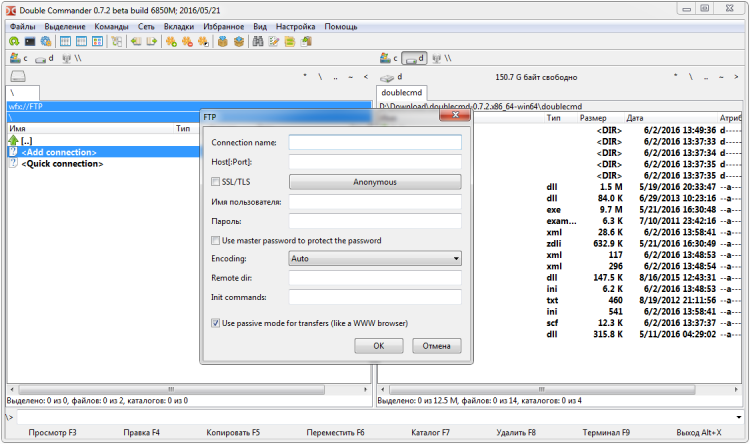Click the extract files open-box icon

click(239, 42)
